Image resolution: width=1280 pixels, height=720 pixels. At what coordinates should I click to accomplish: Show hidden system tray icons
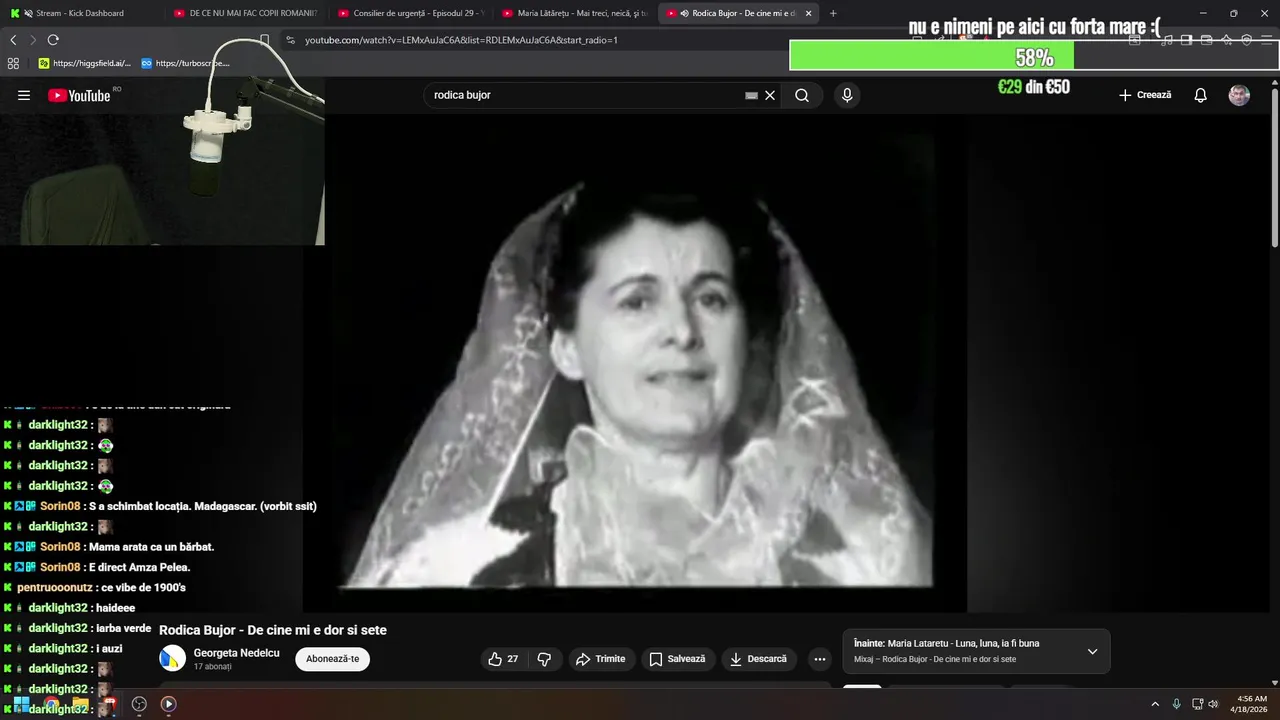1155,704
